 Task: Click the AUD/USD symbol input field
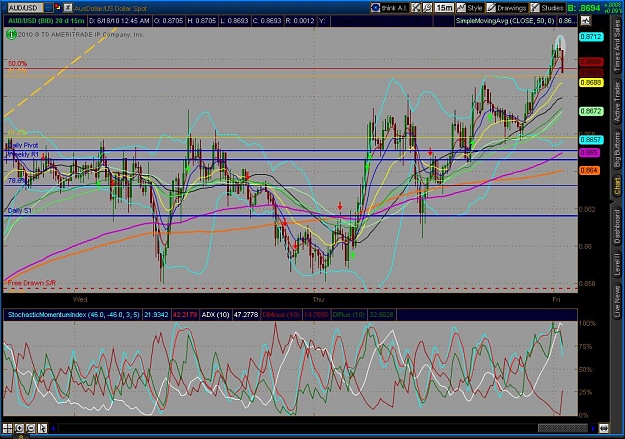[25, 8]
